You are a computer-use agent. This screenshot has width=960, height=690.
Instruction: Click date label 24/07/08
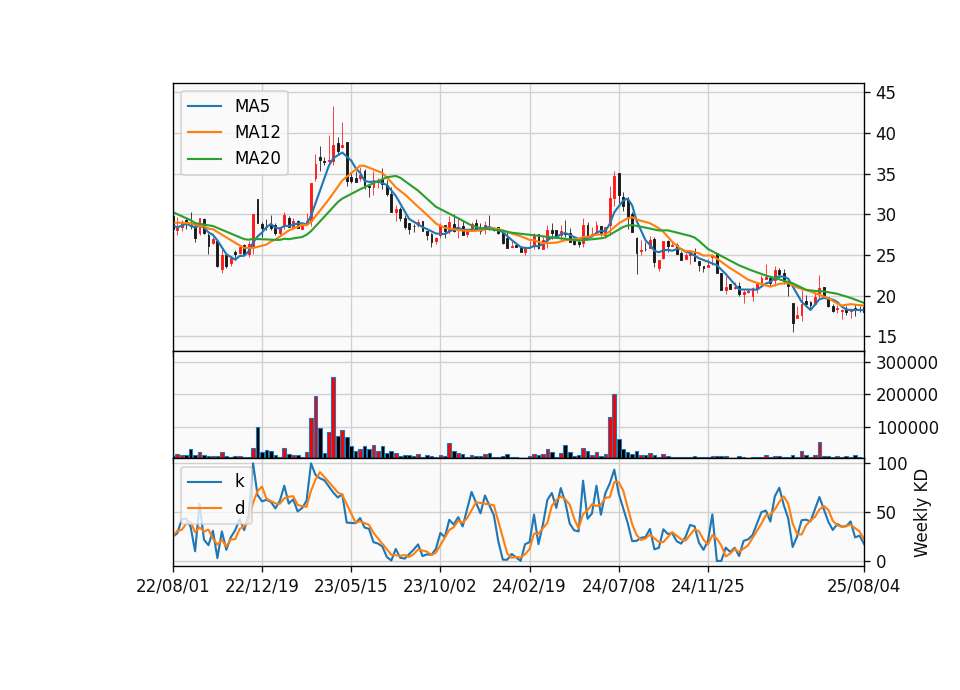618,586
